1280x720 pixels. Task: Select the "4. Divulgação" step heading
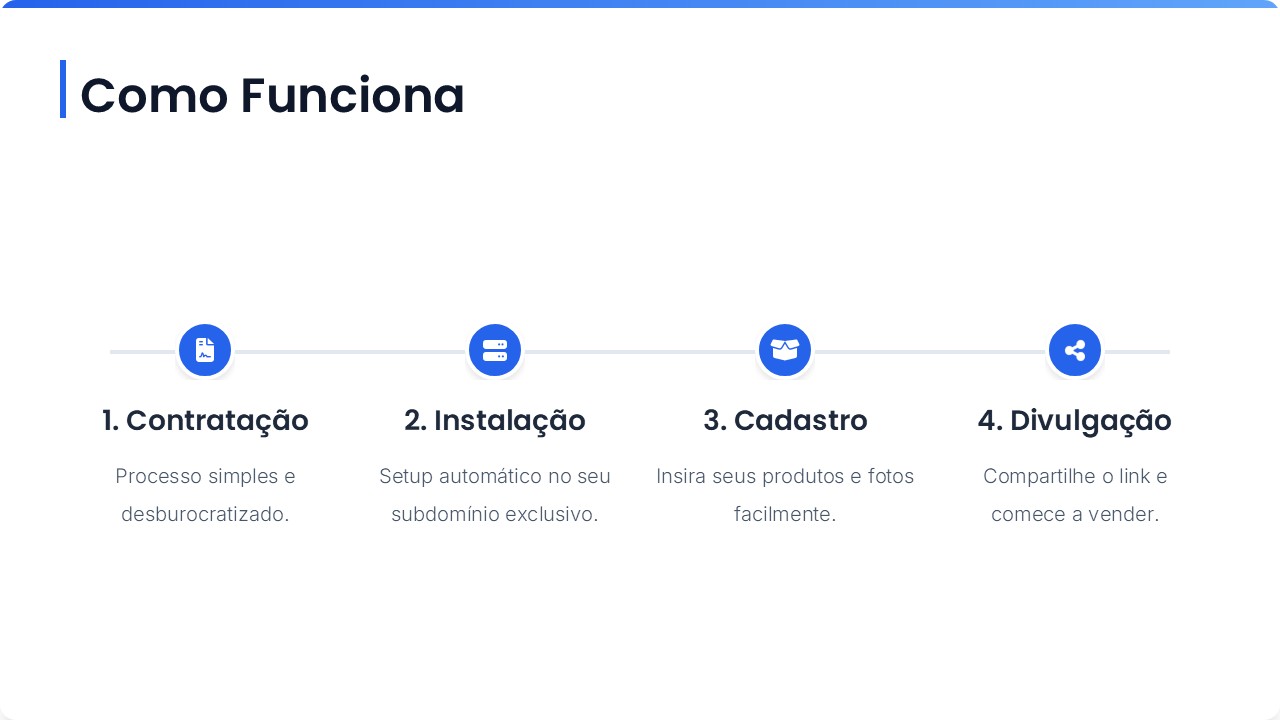pyautogui.click(x=1075, y=421)
